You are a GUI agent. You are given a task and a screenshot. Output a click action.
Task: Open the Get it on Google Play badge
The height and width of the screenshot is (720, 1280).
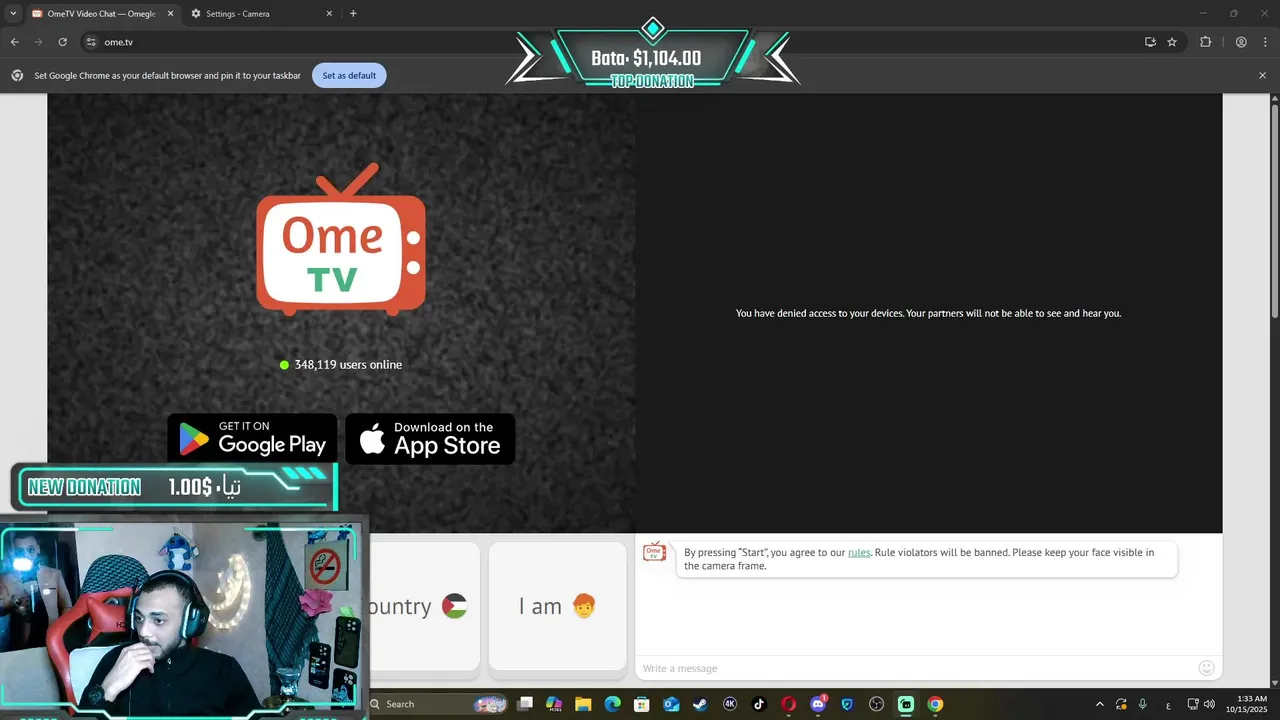click(252, 438)
